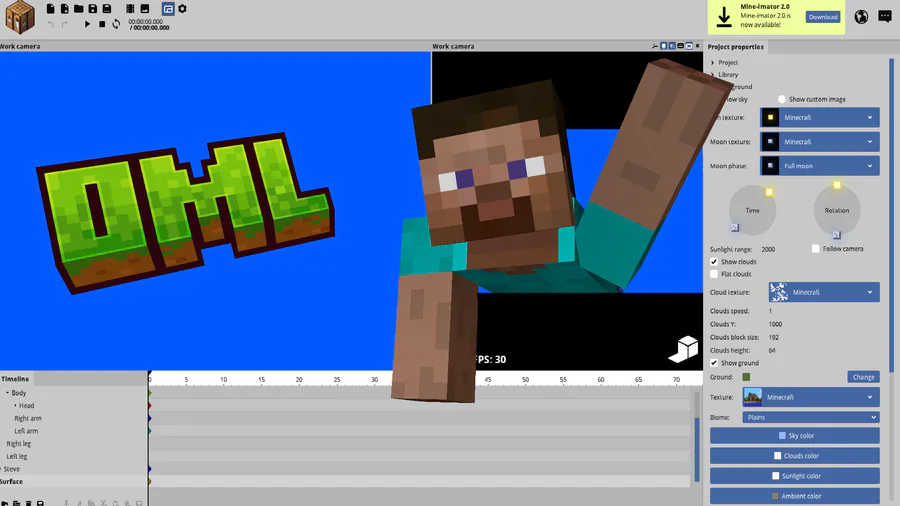
Task: Click the Change ground button
Action: click(x=863, y=377)
